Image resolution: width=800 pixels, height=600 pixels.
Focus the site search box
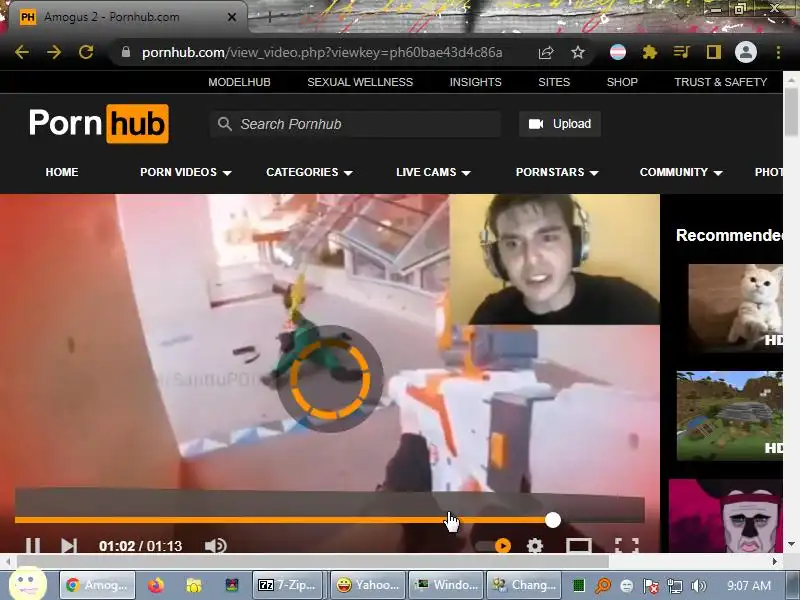click(355, 124)
